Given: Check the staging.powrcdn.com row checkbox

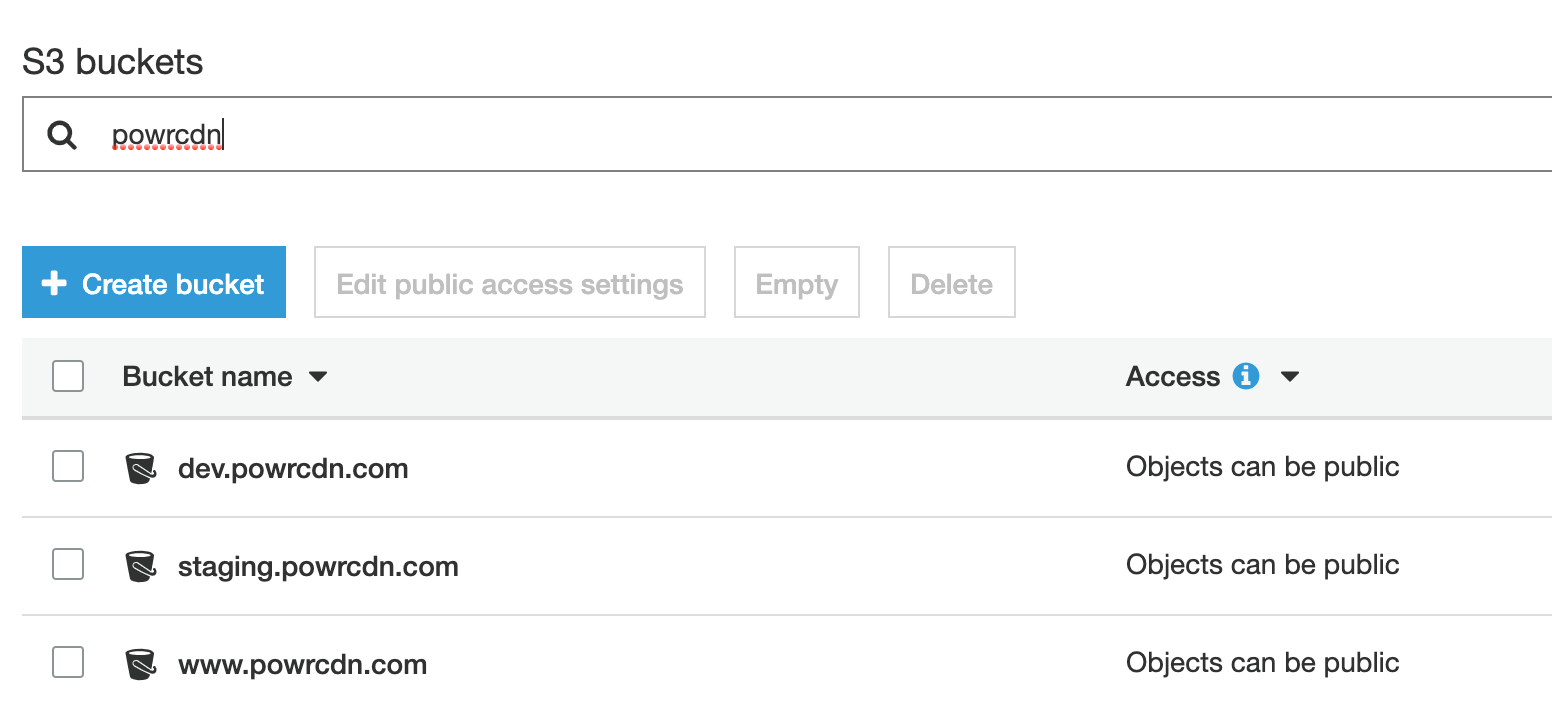Looking at the screenshot, I should [68, 564].
